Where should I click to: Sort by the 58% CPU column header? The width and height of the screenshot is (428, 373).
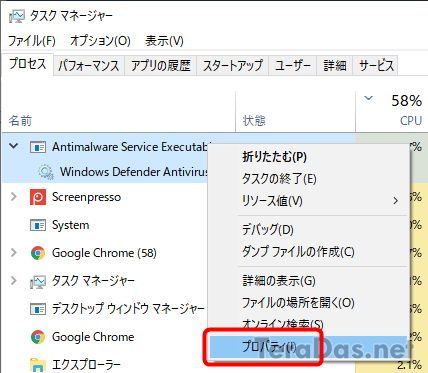pos(392,112)
